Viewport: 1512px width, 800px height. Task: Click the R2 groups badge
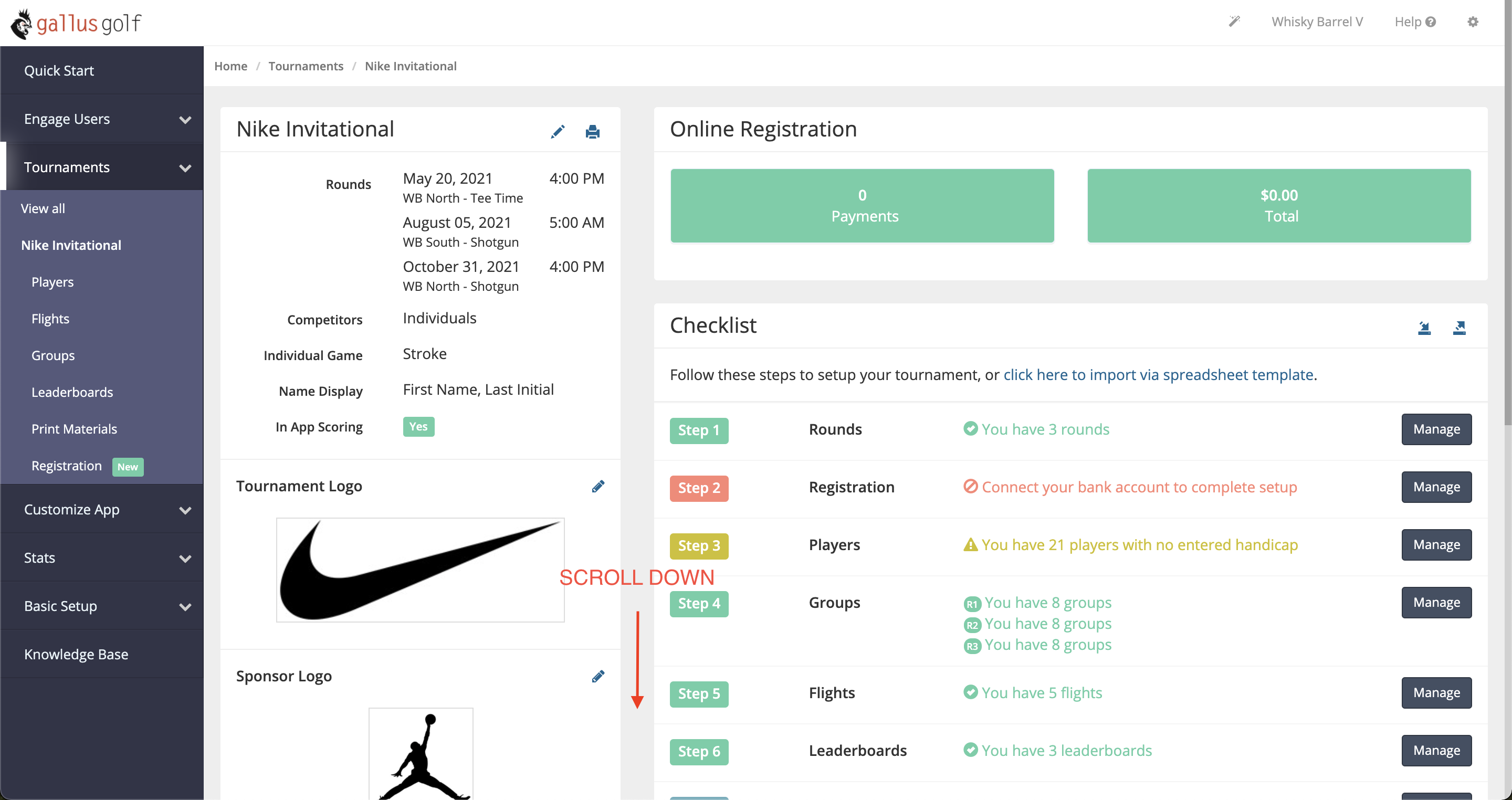coord(972,625)
